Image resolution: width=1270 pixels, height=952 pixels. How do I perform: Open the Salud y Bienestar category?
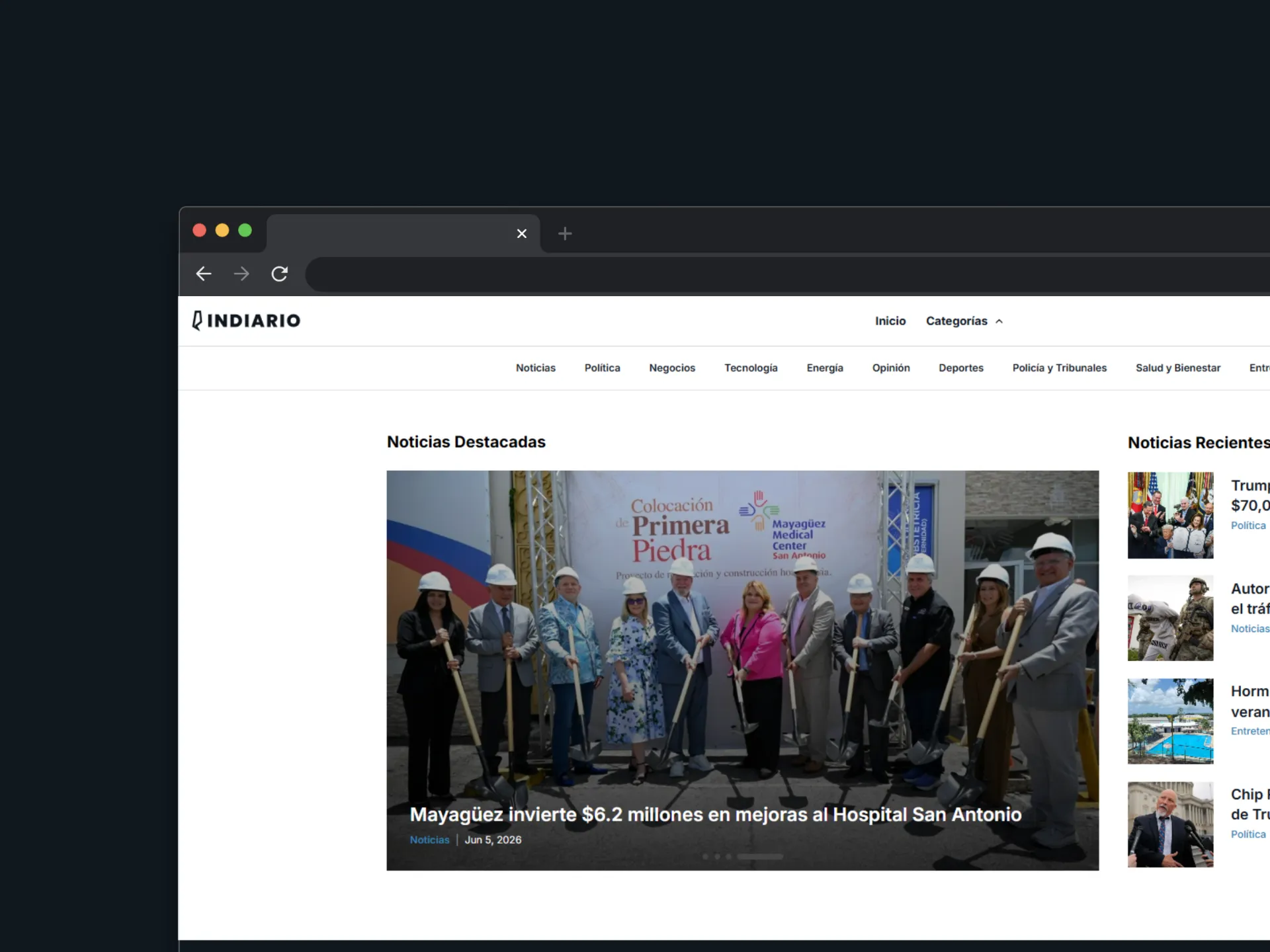[1178, 368]
